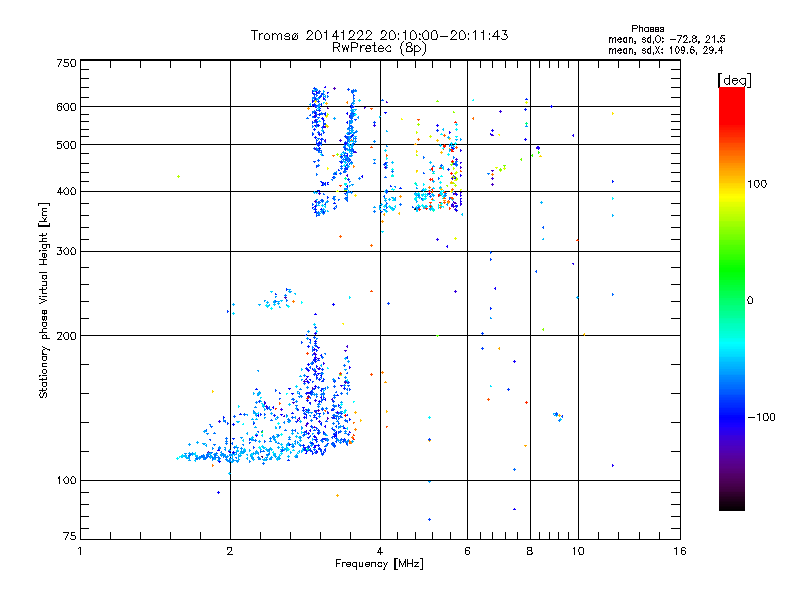Screen dimensions: 800x600
Task: Click the y-axis '200' tick label
Action: (66, 336)
